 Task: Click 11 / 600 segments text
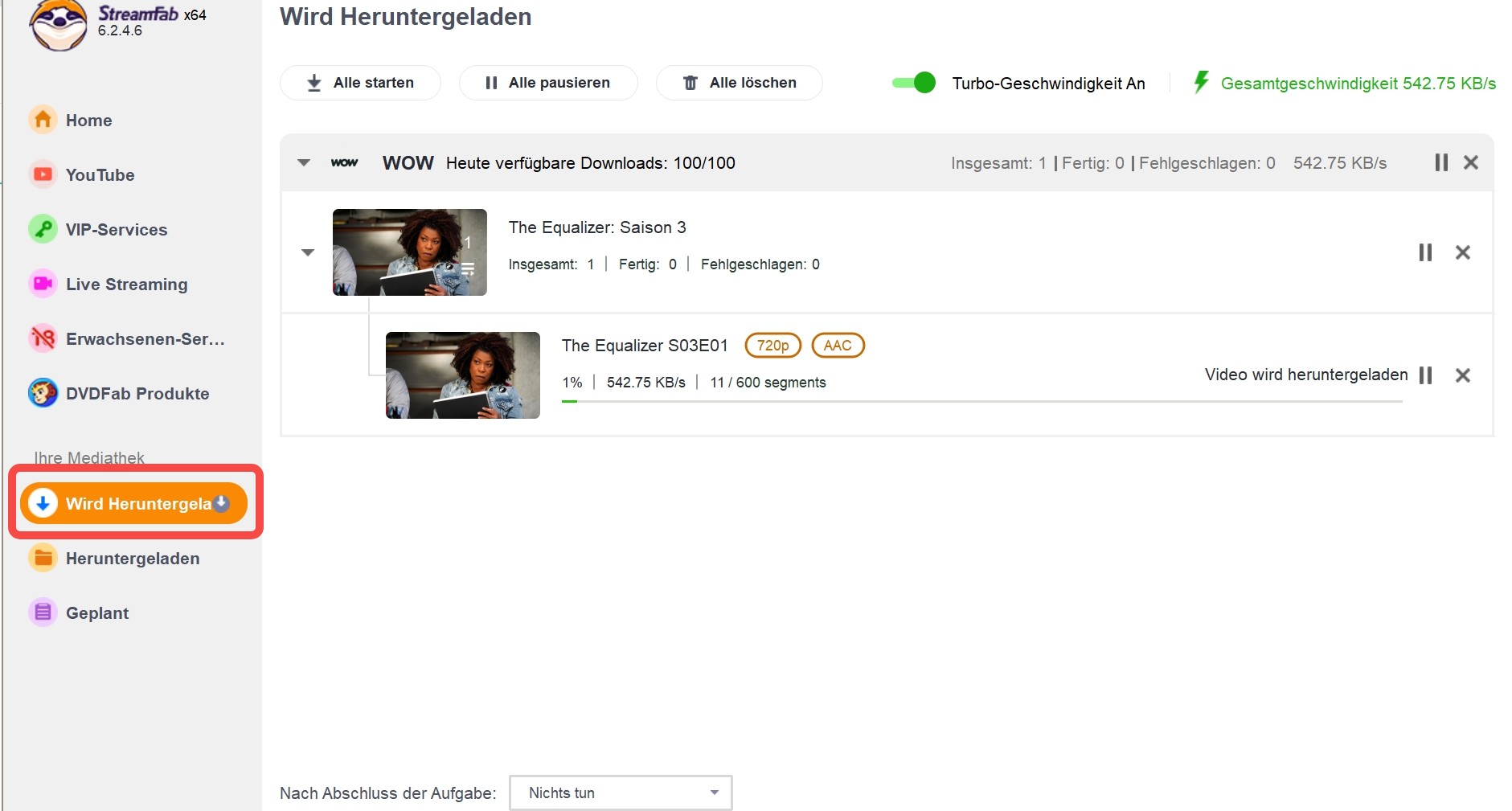click(768, 383)
